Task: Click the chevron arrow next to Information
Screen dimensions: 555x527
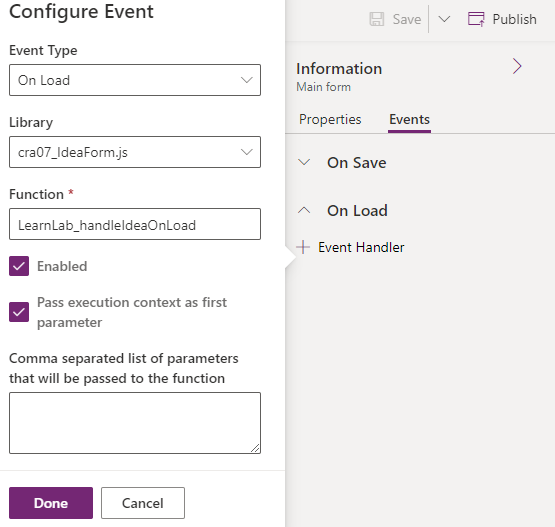Action: [x=517, y=66]
